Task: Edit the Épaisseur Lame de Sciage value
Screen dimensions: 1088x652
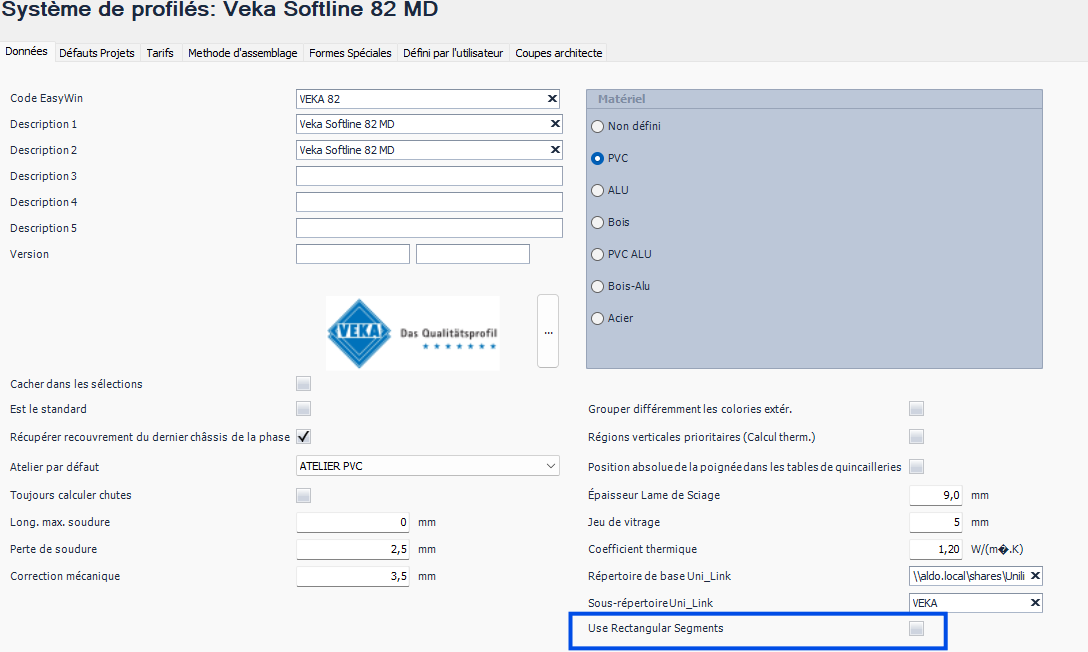Action: [935, 495]
